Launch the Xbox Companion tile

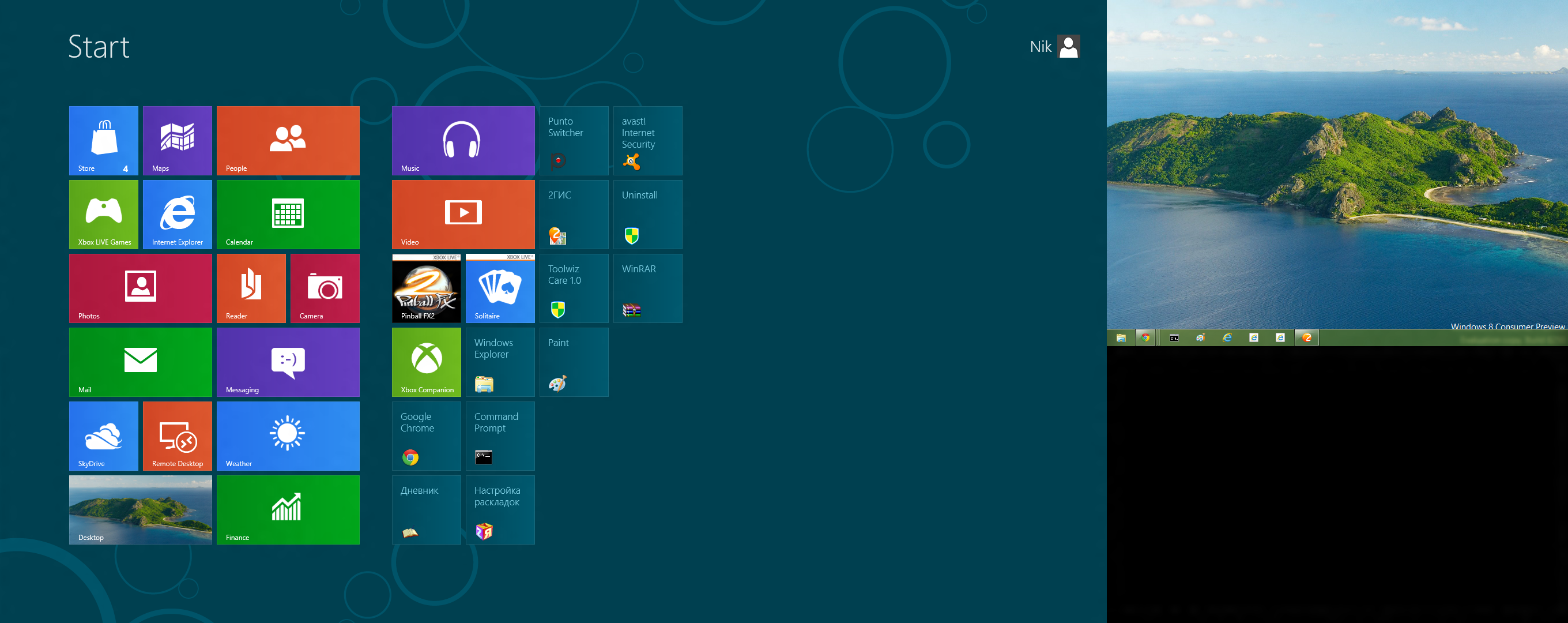click(426, 362)
